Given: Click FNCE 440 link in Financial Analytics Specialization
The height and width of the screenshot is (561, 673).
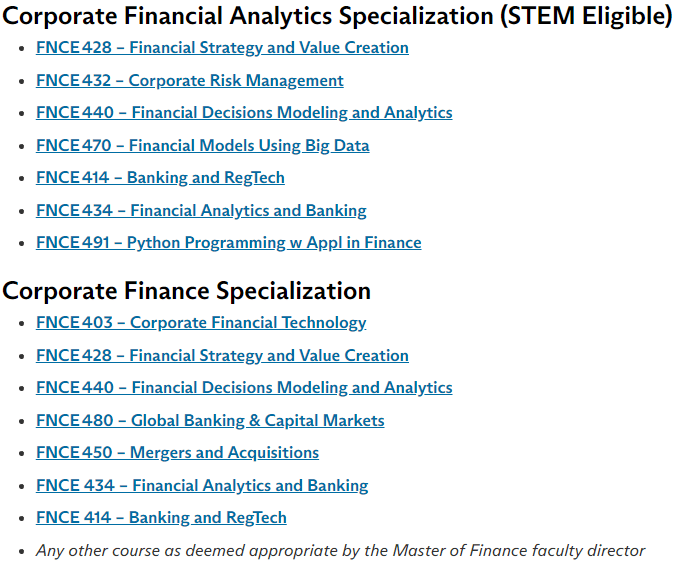Looking at the screenshot, I should [x=244, y=113].
